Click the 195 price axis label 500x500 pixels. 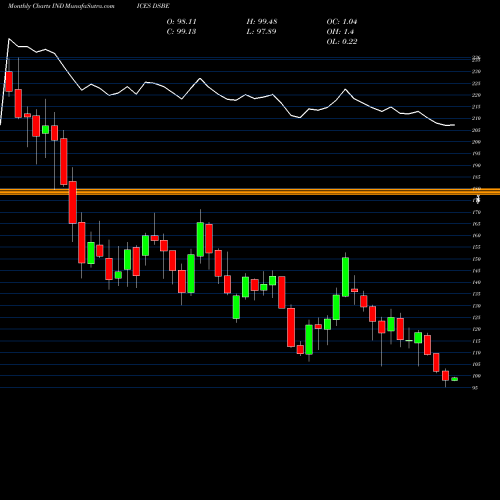(476, 154)
